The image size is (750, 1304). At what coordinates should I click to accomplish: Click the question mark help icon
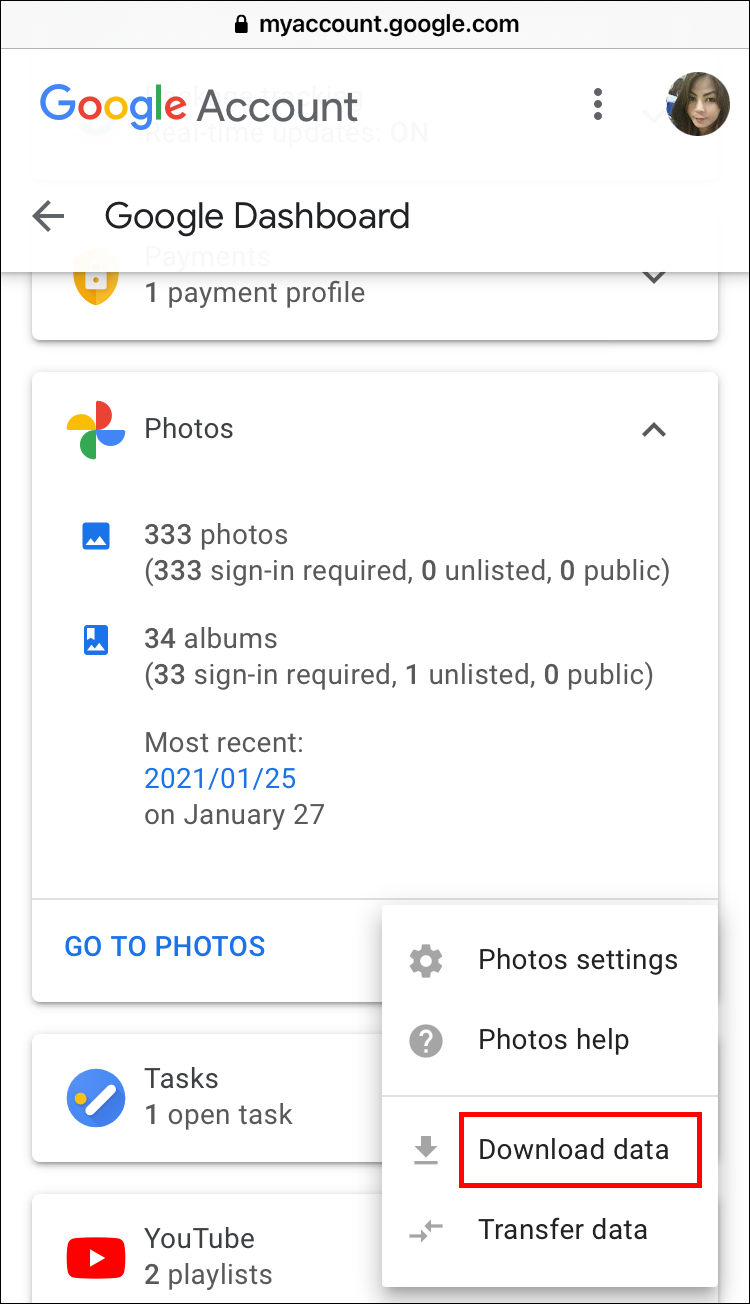click(427, 1041)
